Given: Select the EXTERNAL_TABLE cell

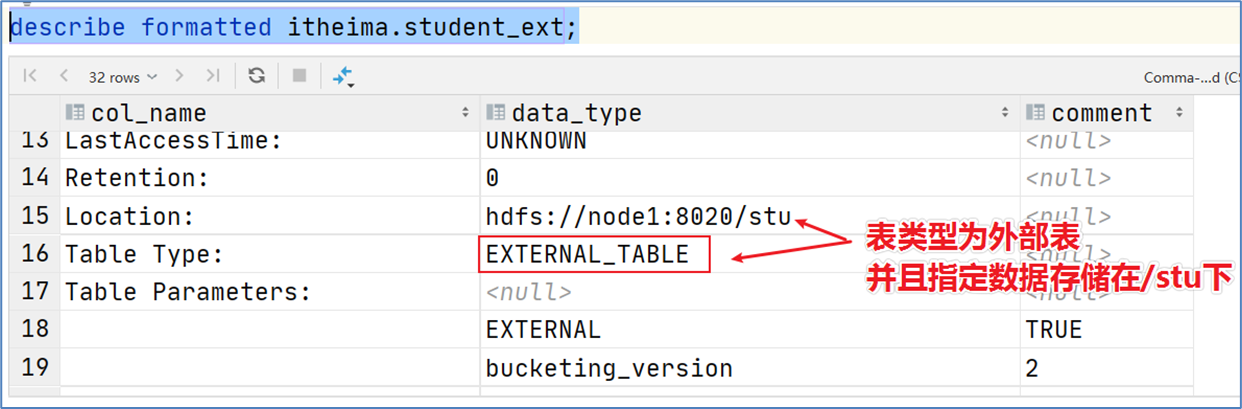Looking at the screenshot, I should coord(594,254).
